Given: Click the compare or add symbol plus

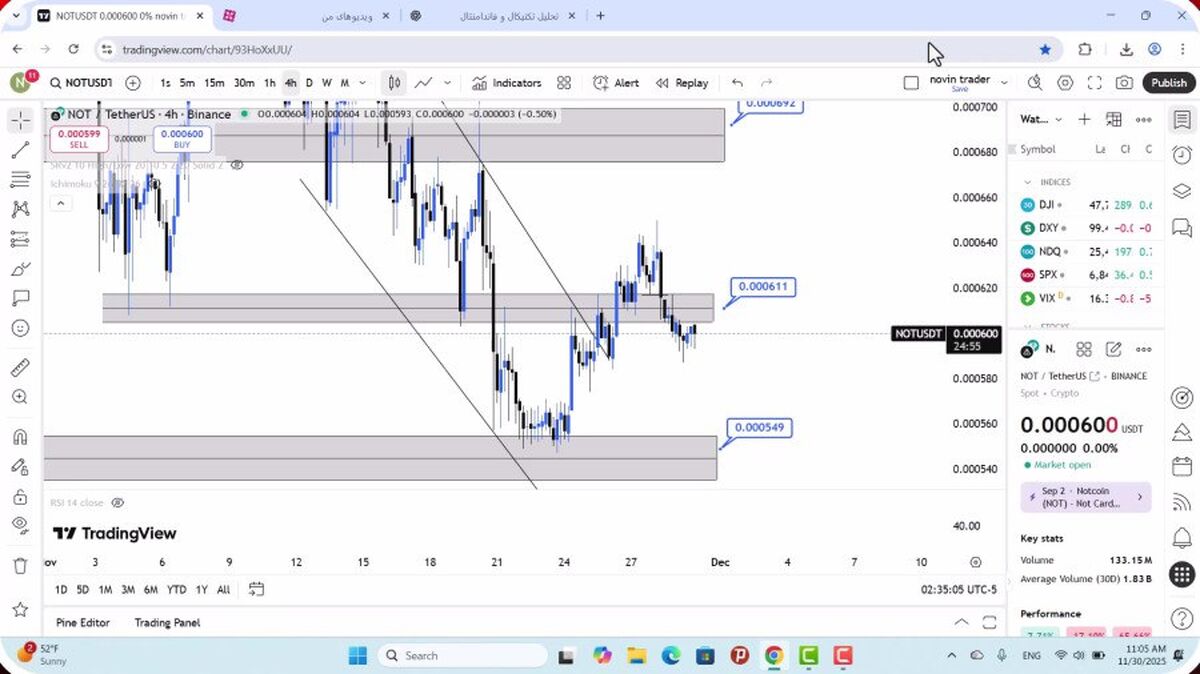Looking at the screenshot, I should 133,83.
